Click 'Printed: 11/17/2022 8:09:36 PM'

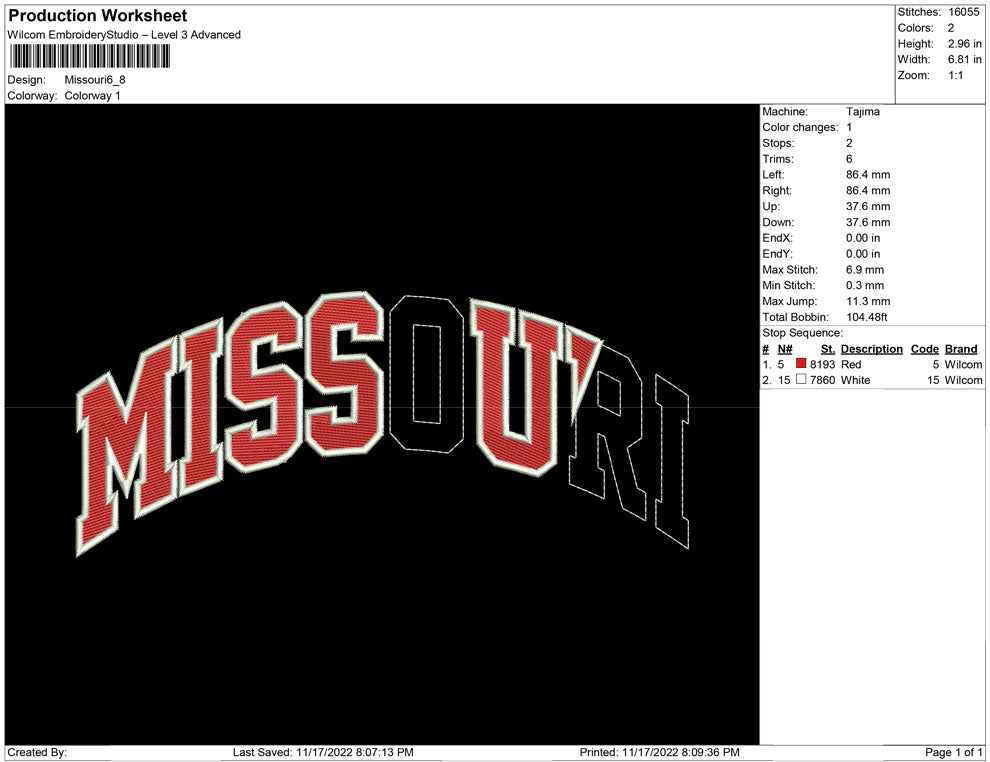pos(659,752)
